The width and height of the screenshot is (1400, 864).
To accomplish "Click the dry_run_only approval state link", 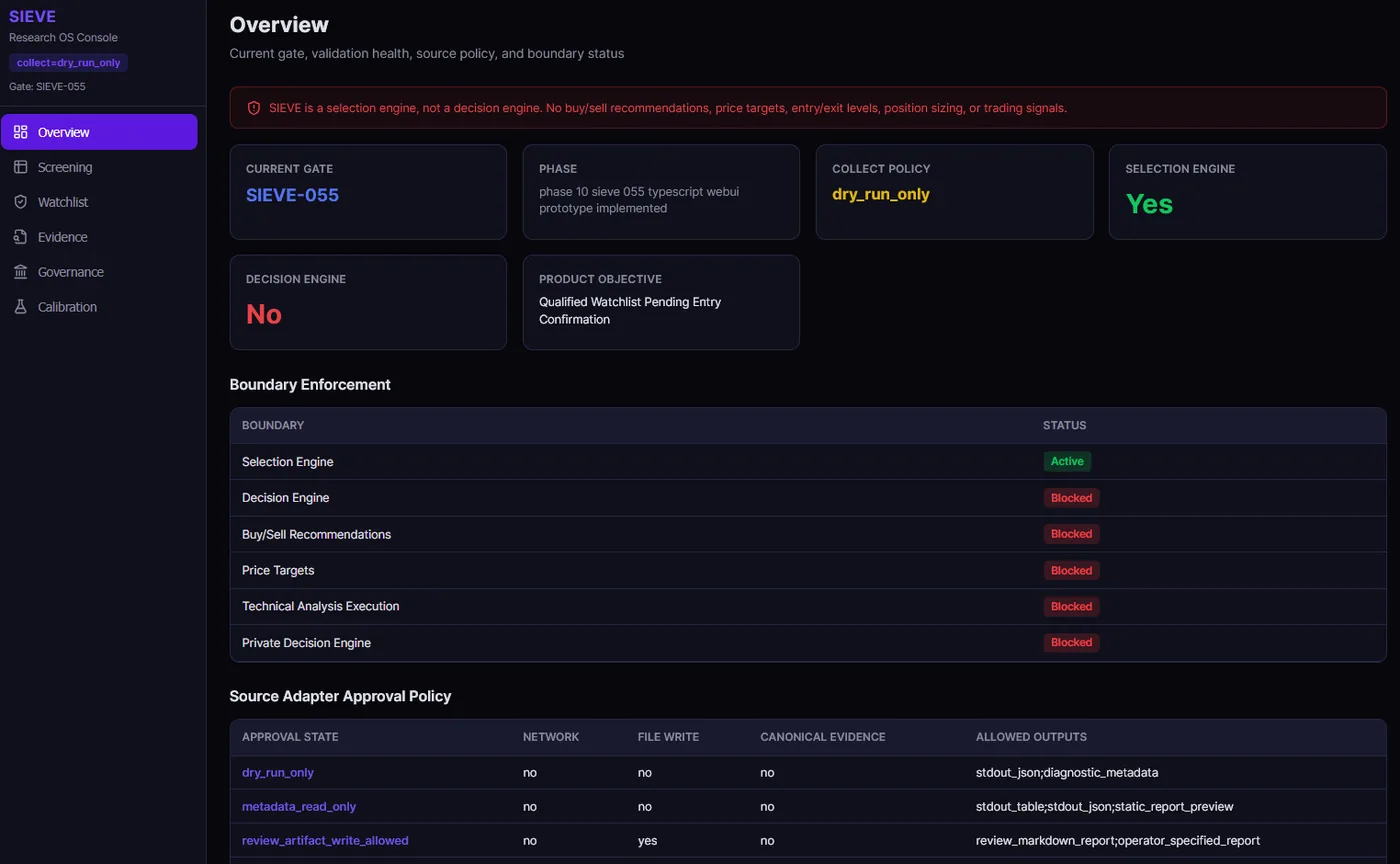I will 278,773.
